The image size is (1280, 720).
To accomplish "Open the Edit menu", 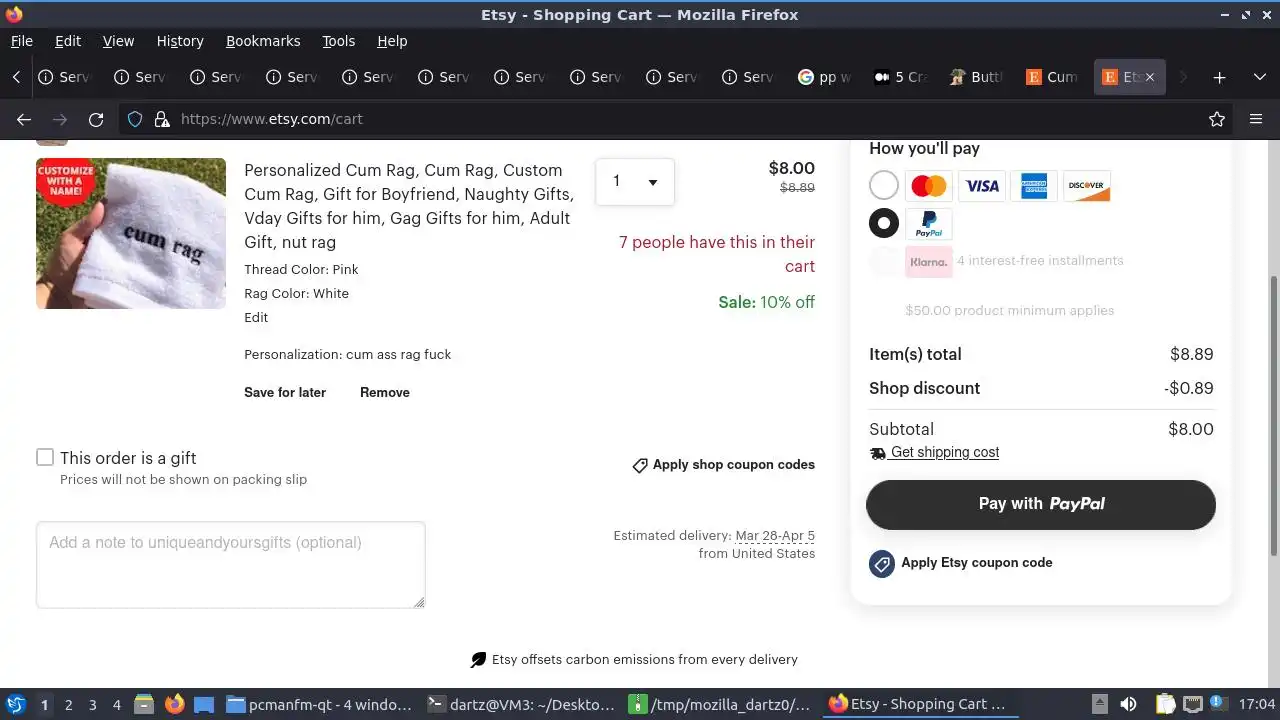I will point(68,41).
